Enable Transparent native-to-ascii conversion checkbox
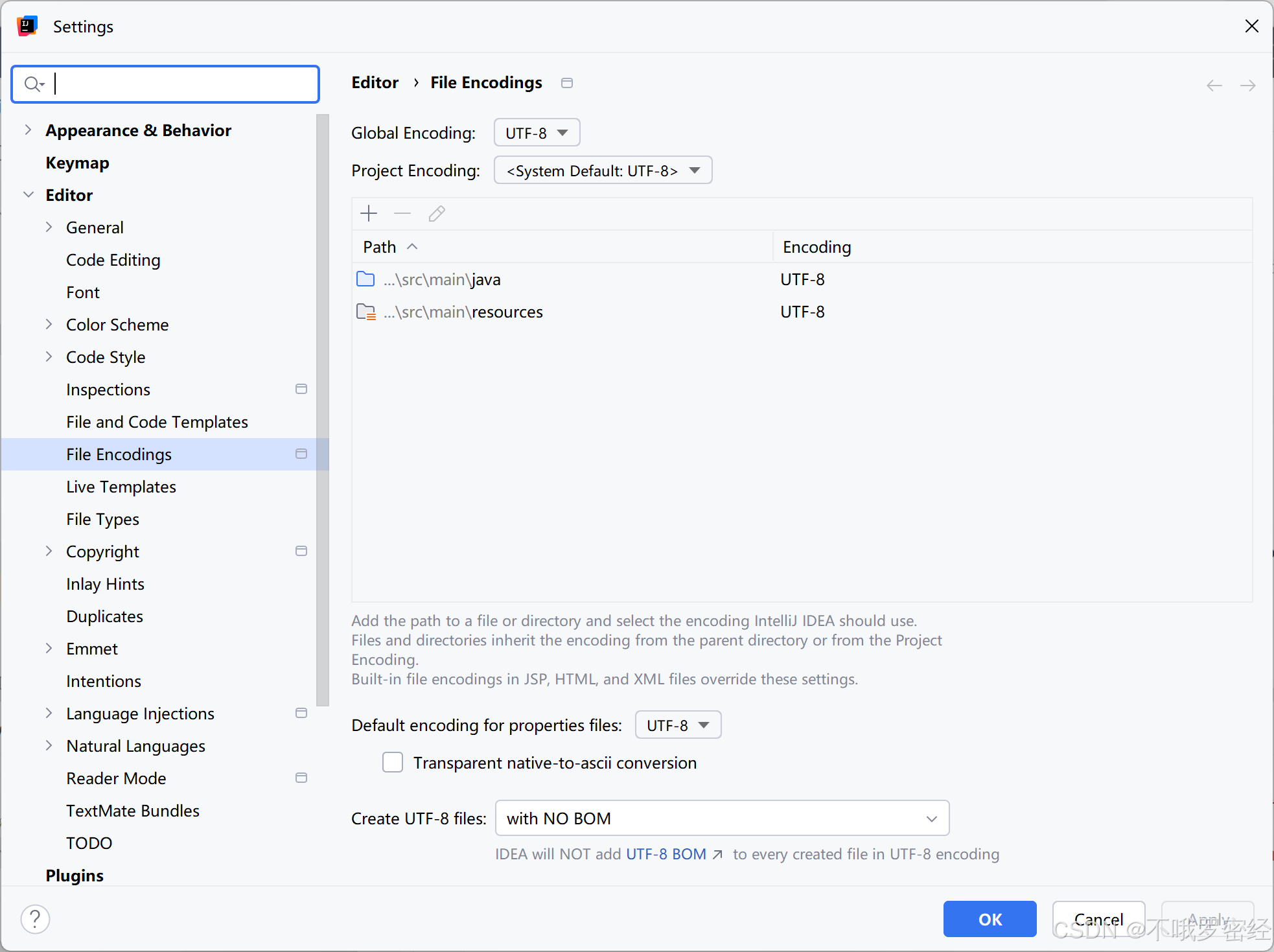1274x952 pixels. (393, 762)
